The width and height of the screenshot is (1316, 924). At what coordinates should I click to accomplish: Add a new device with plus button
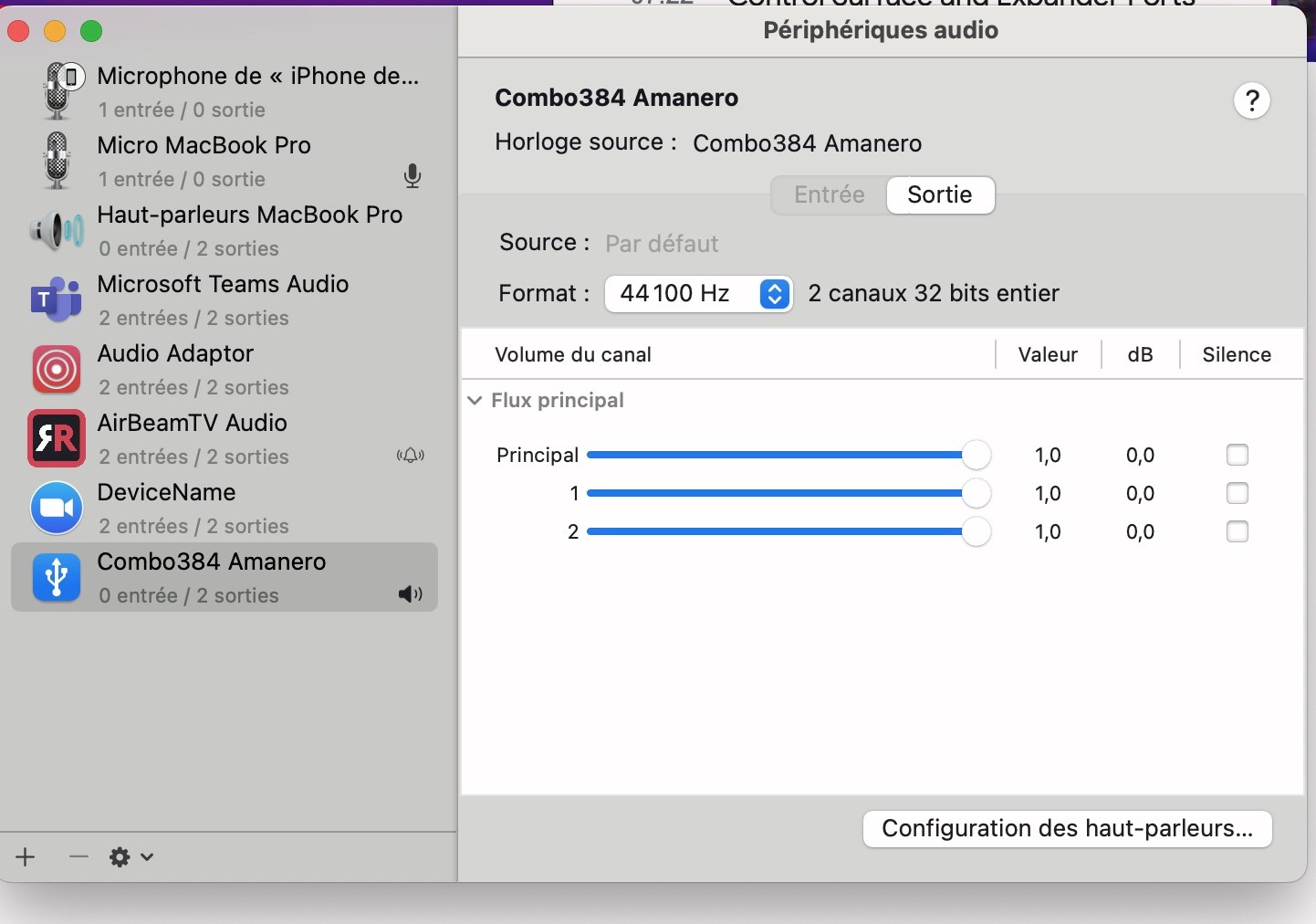tap(26, 856)
